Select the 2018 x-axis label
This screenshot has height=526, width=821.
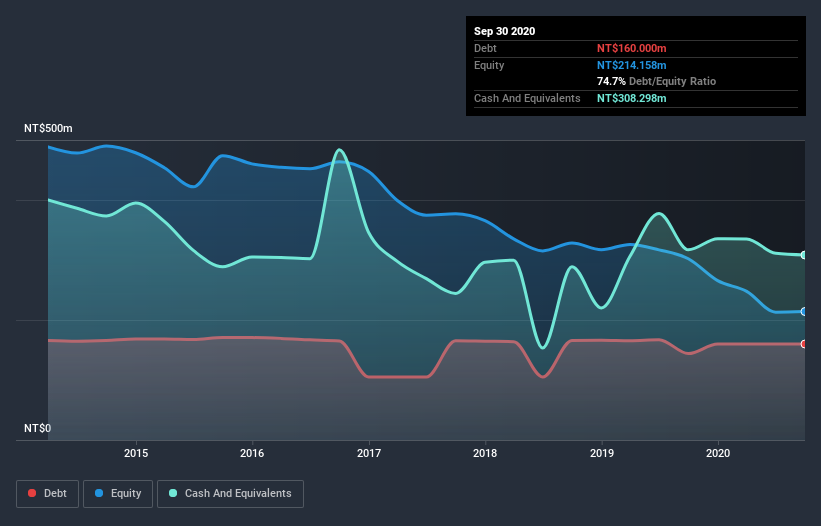[x=485, y=453]
